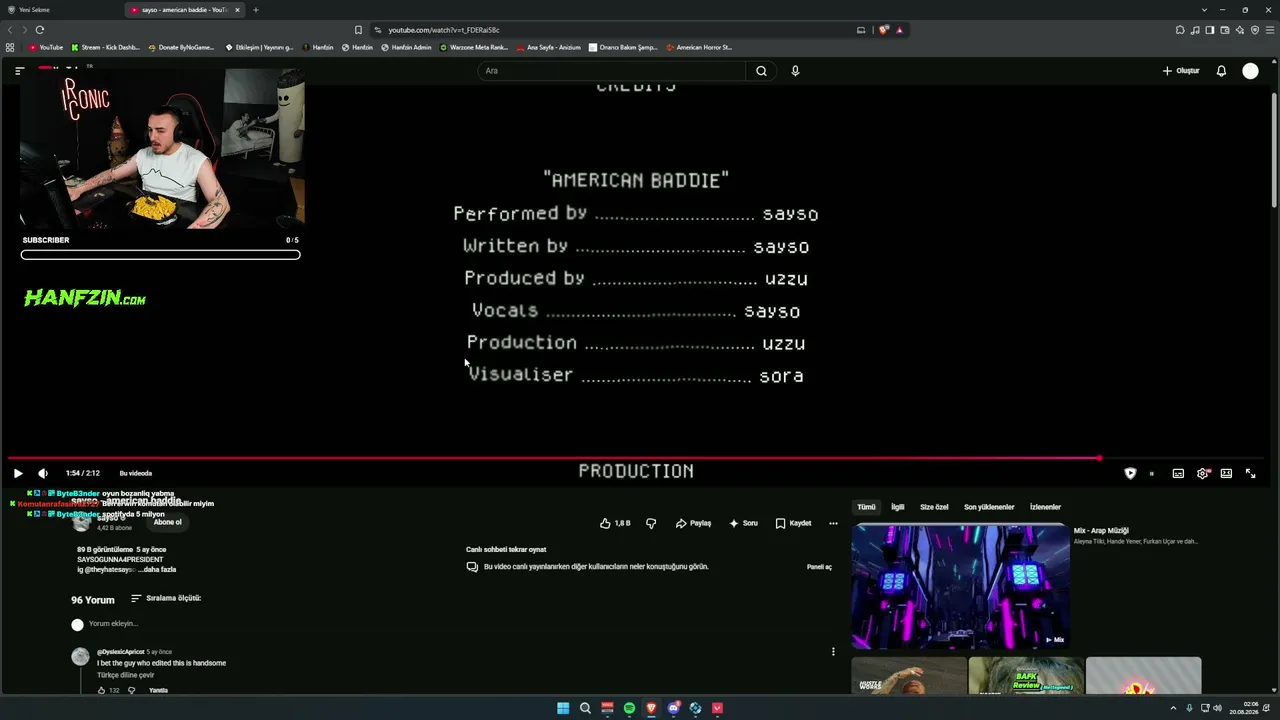Switch to theater mode in player
Screen dimensions: 1280x720
click(1226, 473)
